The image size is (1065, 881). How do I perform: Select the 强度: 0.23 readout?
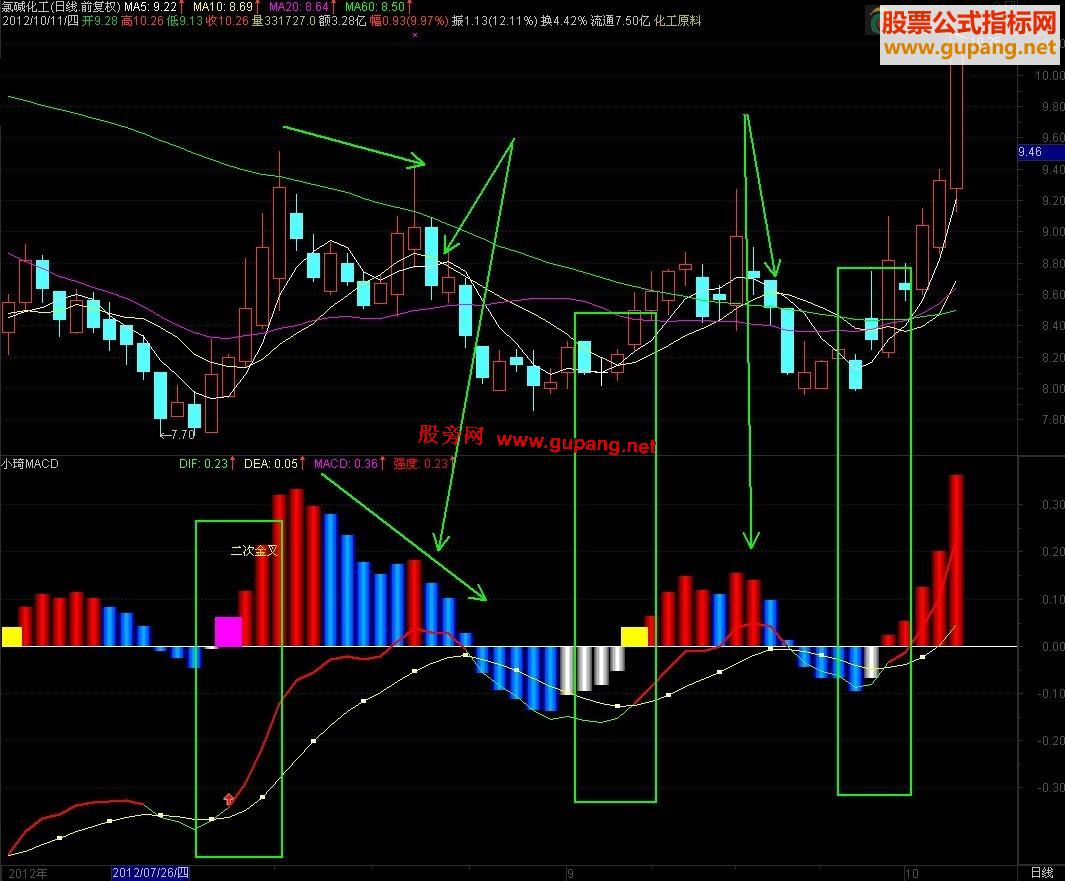pyautogui.click(x=420, y=464)
